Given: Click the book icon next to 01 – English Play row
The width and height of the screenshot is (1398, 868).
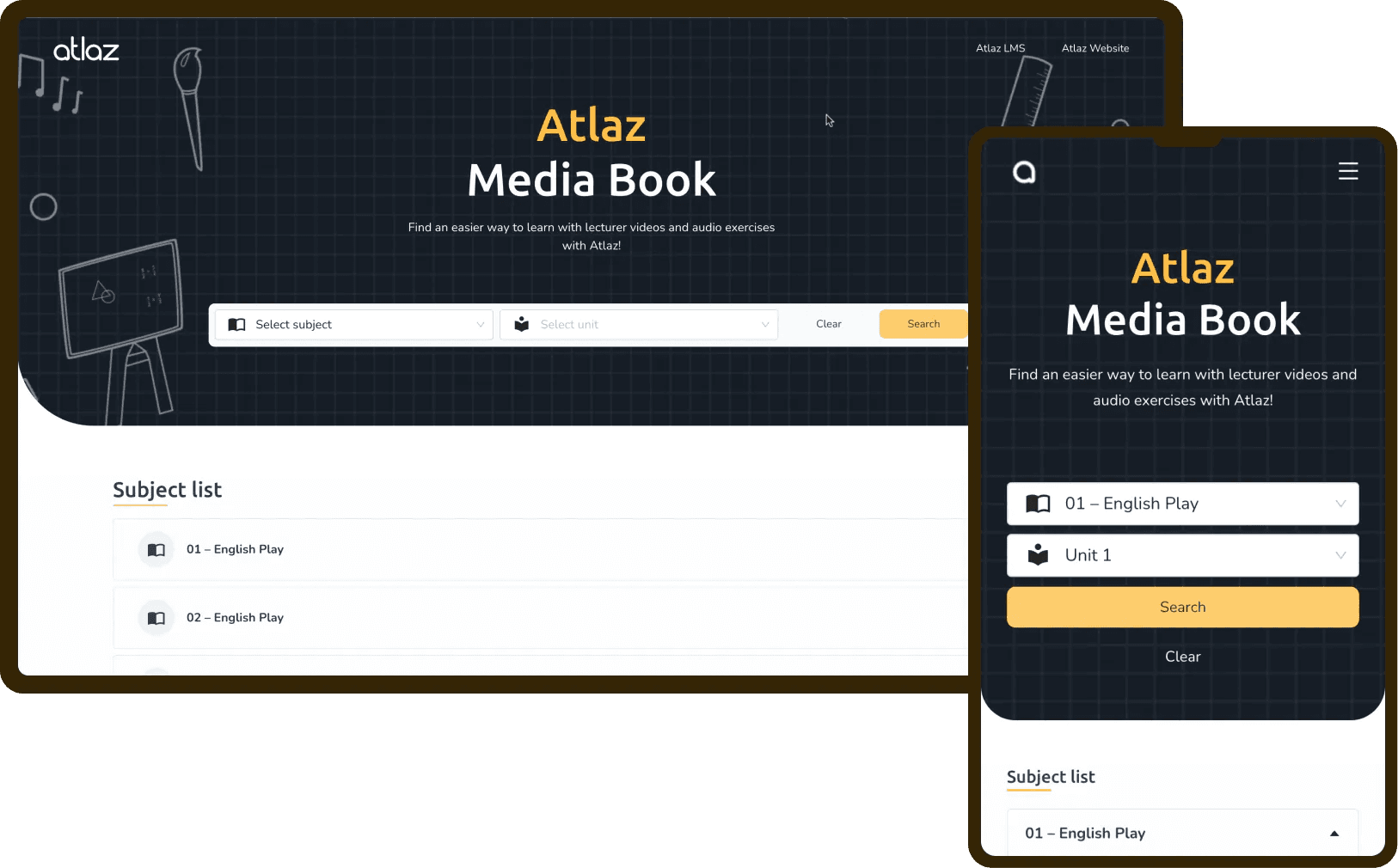Looking at the screenshot, I should coord(156,550).
